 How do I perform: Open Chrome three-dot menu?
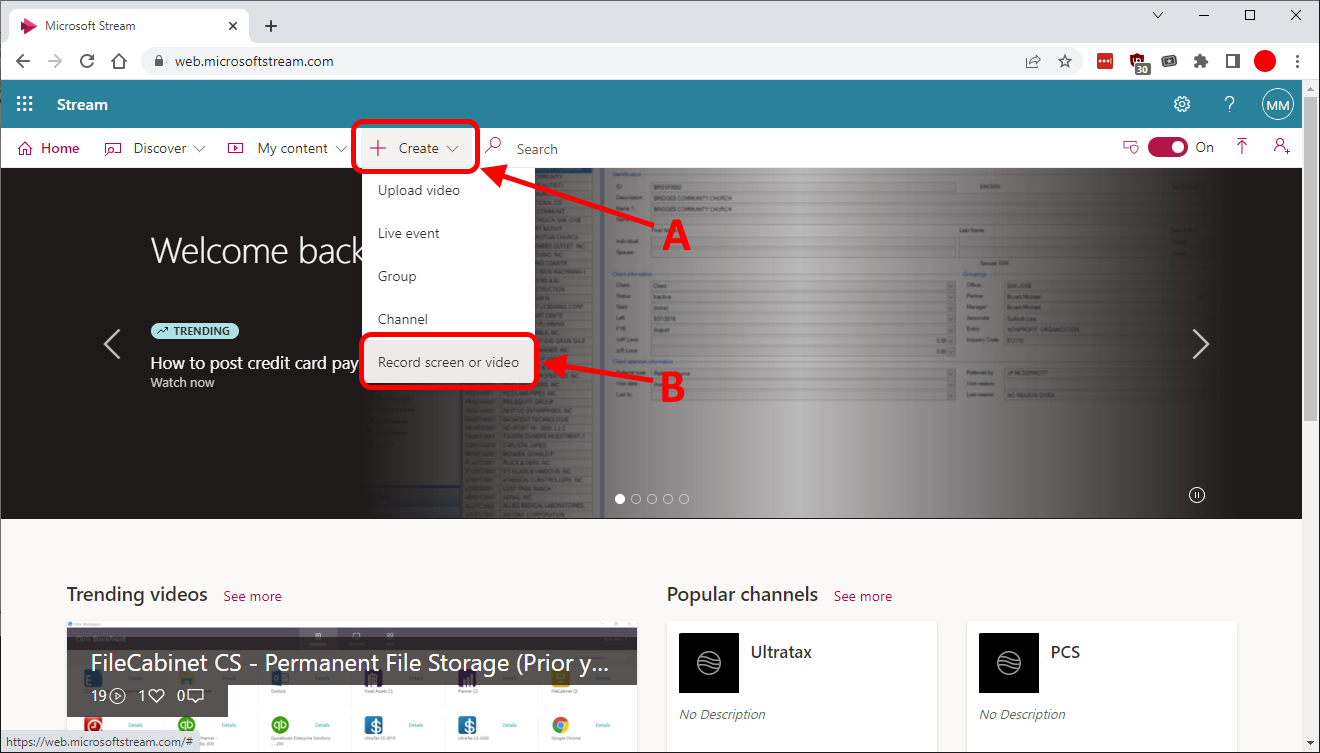pyautogui.click(x=1297, y=61)
